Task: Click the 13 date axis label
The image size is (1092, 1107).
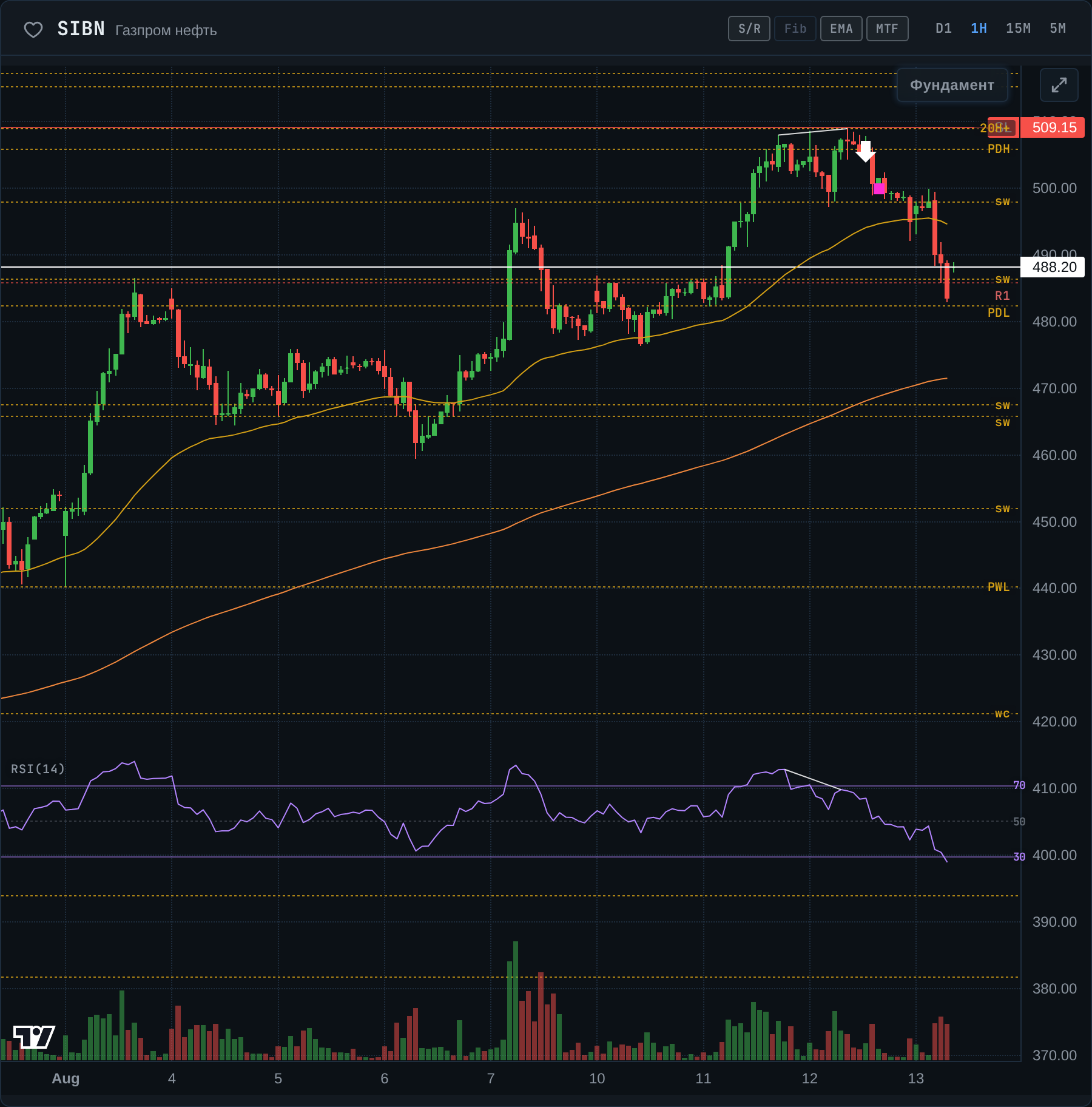Action: click(x=915, y=1078)
